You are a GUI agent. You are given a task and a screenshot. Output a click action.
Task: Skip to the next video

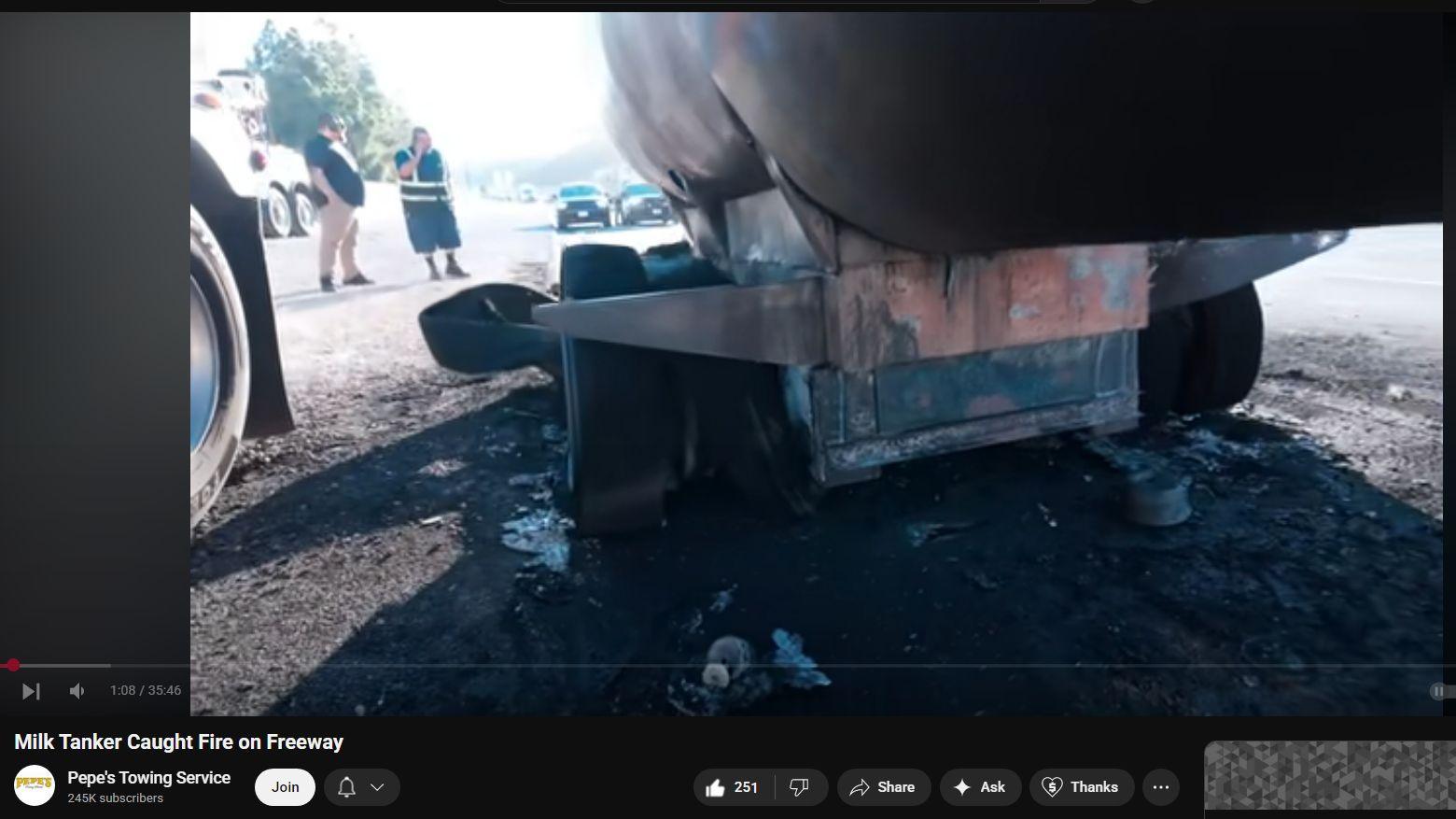pyautogui.click(x=31, y=691)
